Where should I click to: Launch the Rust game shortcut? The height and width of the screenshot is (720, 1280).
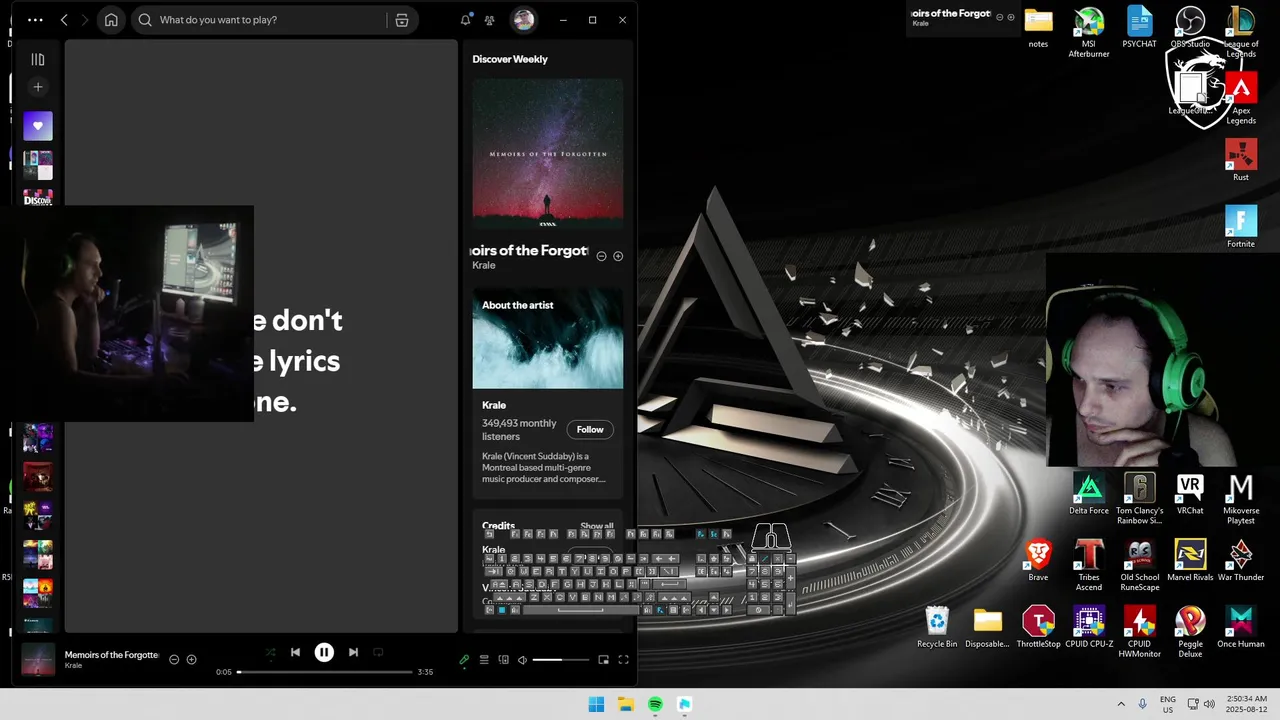[1241, 160]
